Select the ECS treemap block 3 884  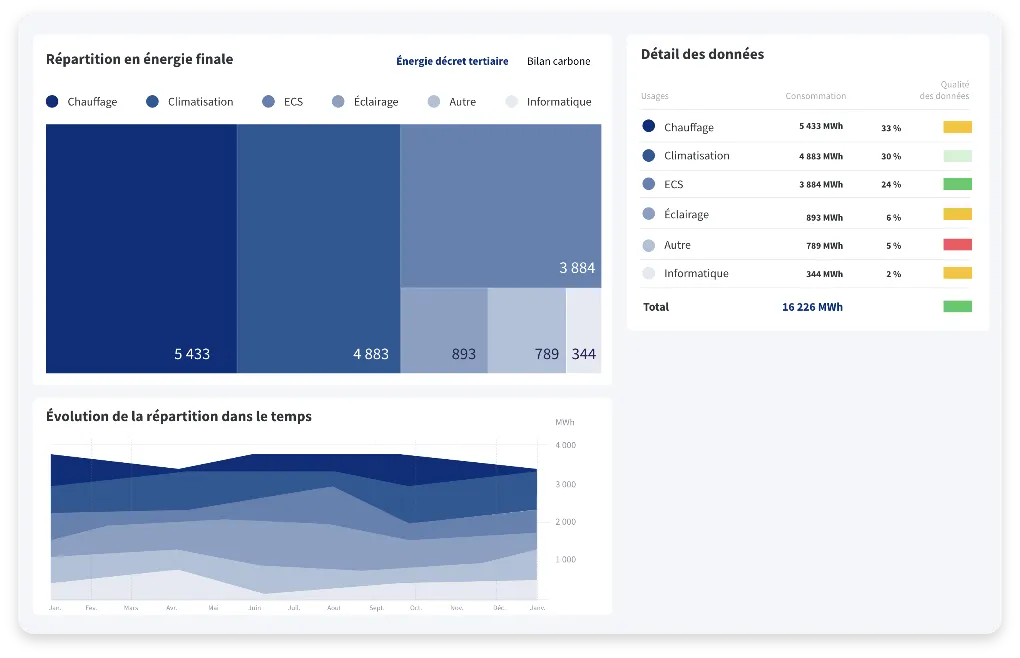click(500, 206)
